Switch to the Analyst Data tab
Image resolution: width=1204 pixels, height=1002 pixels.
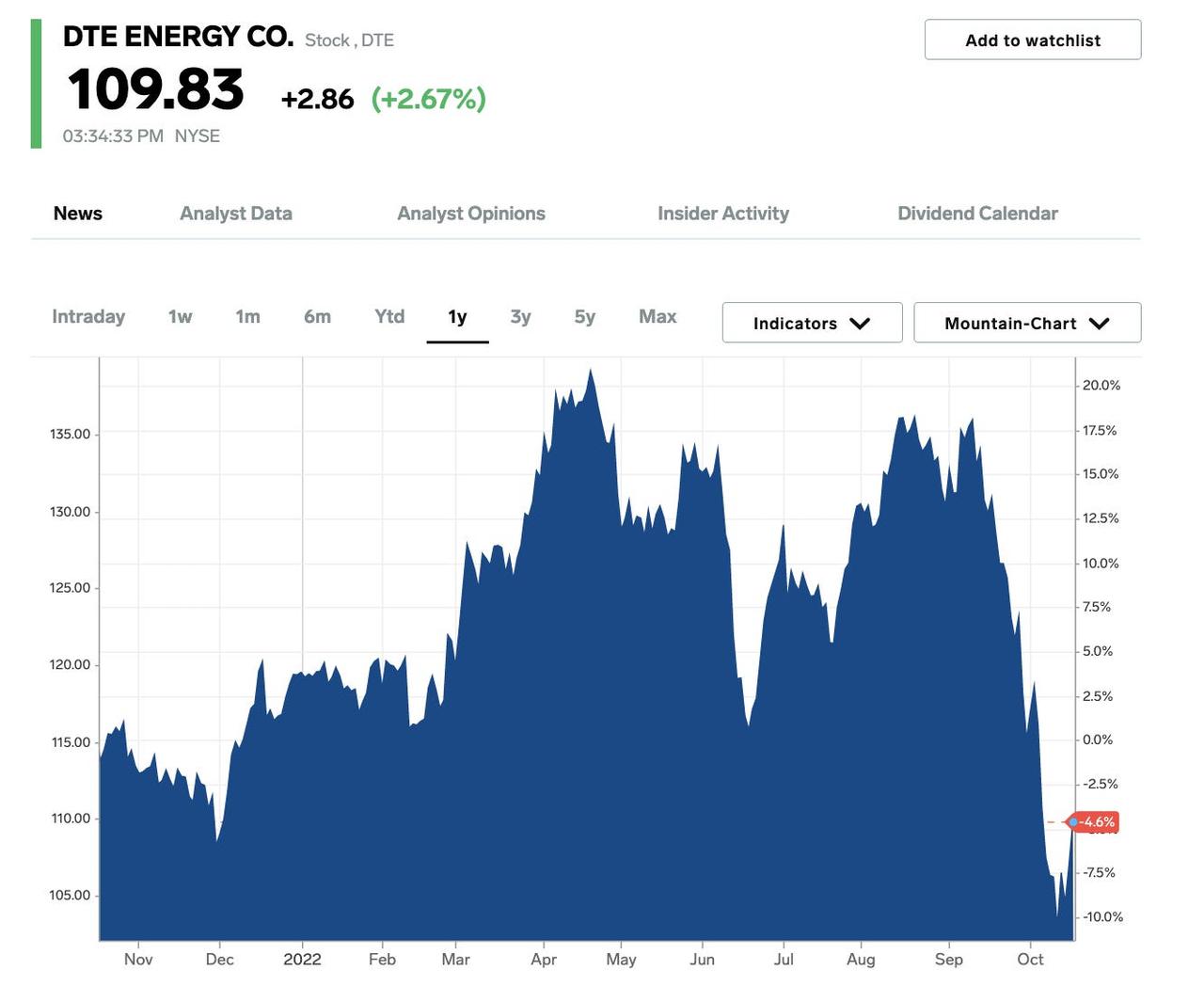point(235,214)
